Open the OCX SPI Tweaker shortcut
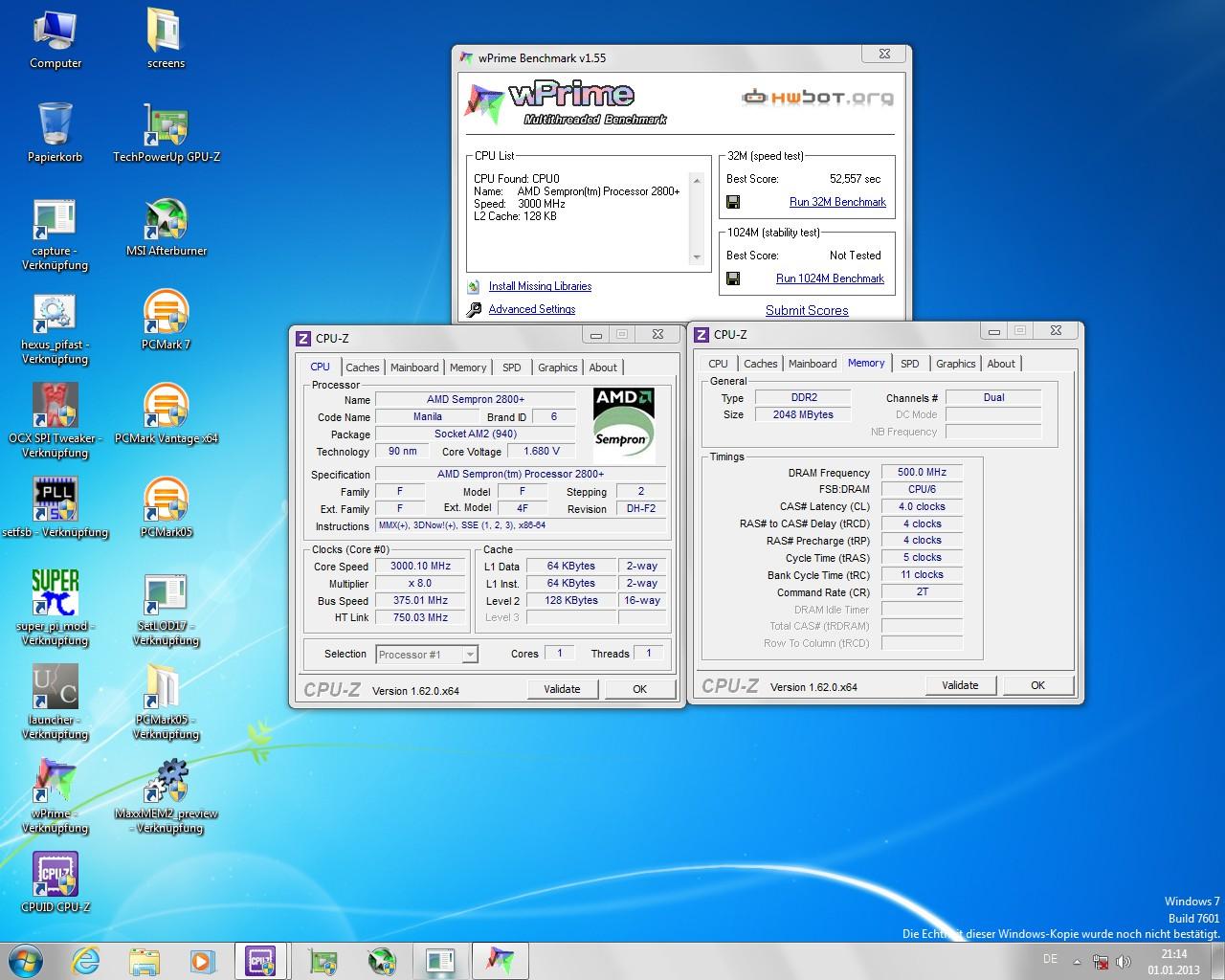1225x980 pixels. [x=55, y=421]
